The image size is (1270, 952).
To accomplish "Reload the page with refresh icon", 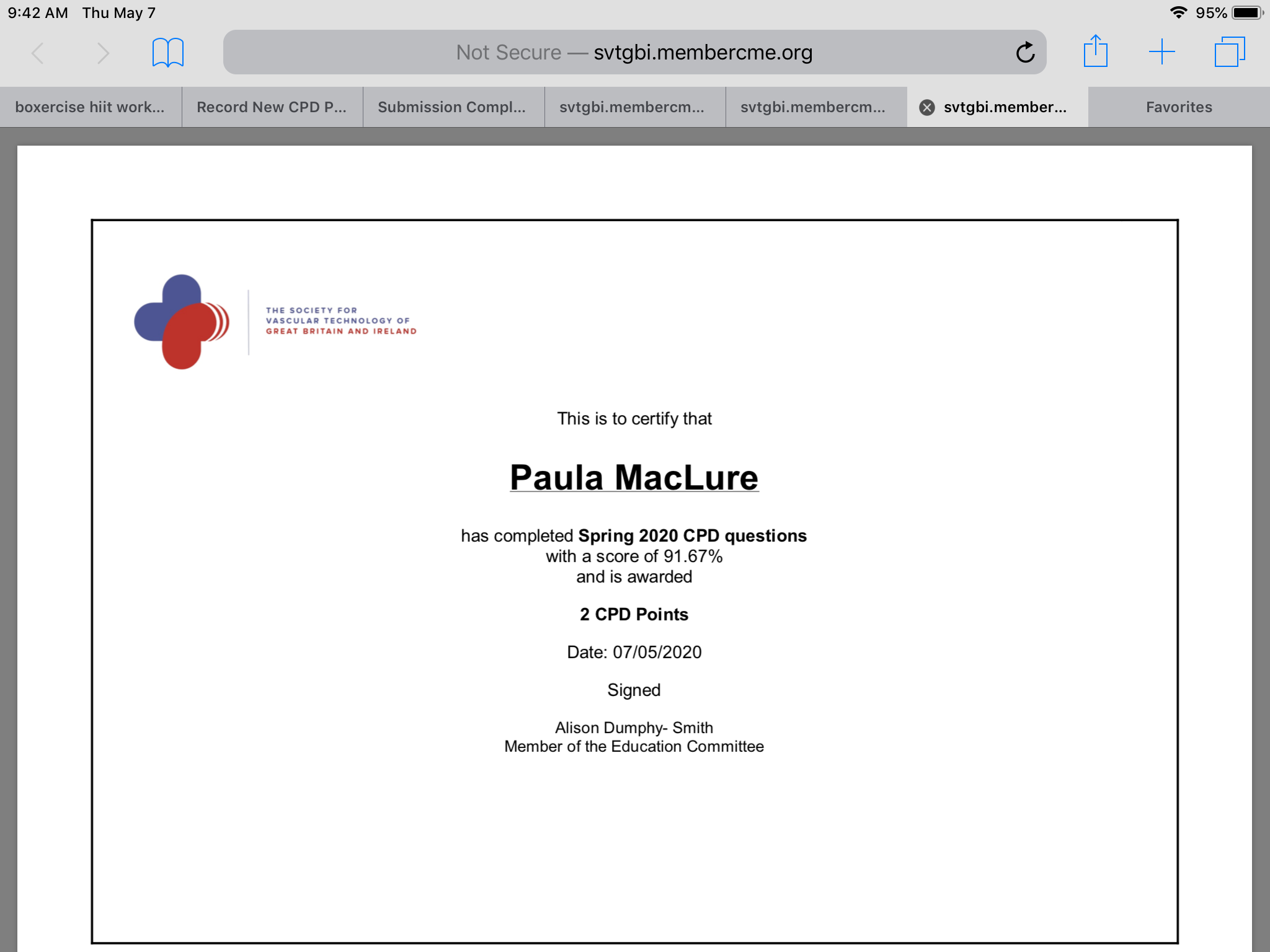I will (1025, 53).
